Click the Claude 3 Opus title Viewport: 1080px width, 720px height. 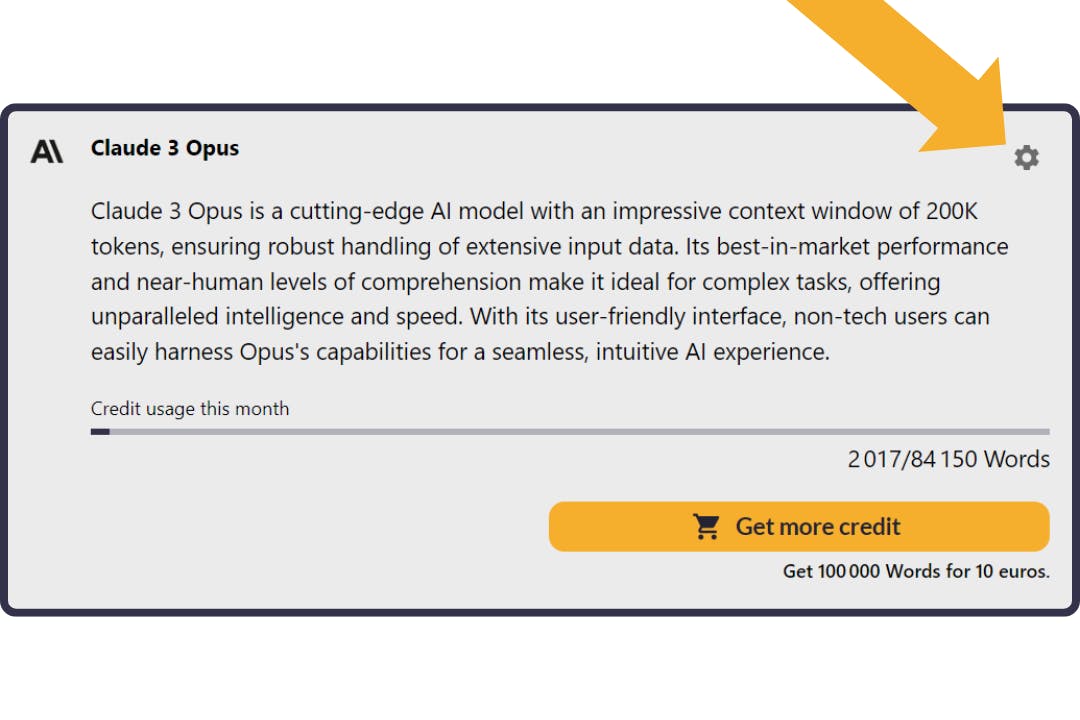[165, 148]
